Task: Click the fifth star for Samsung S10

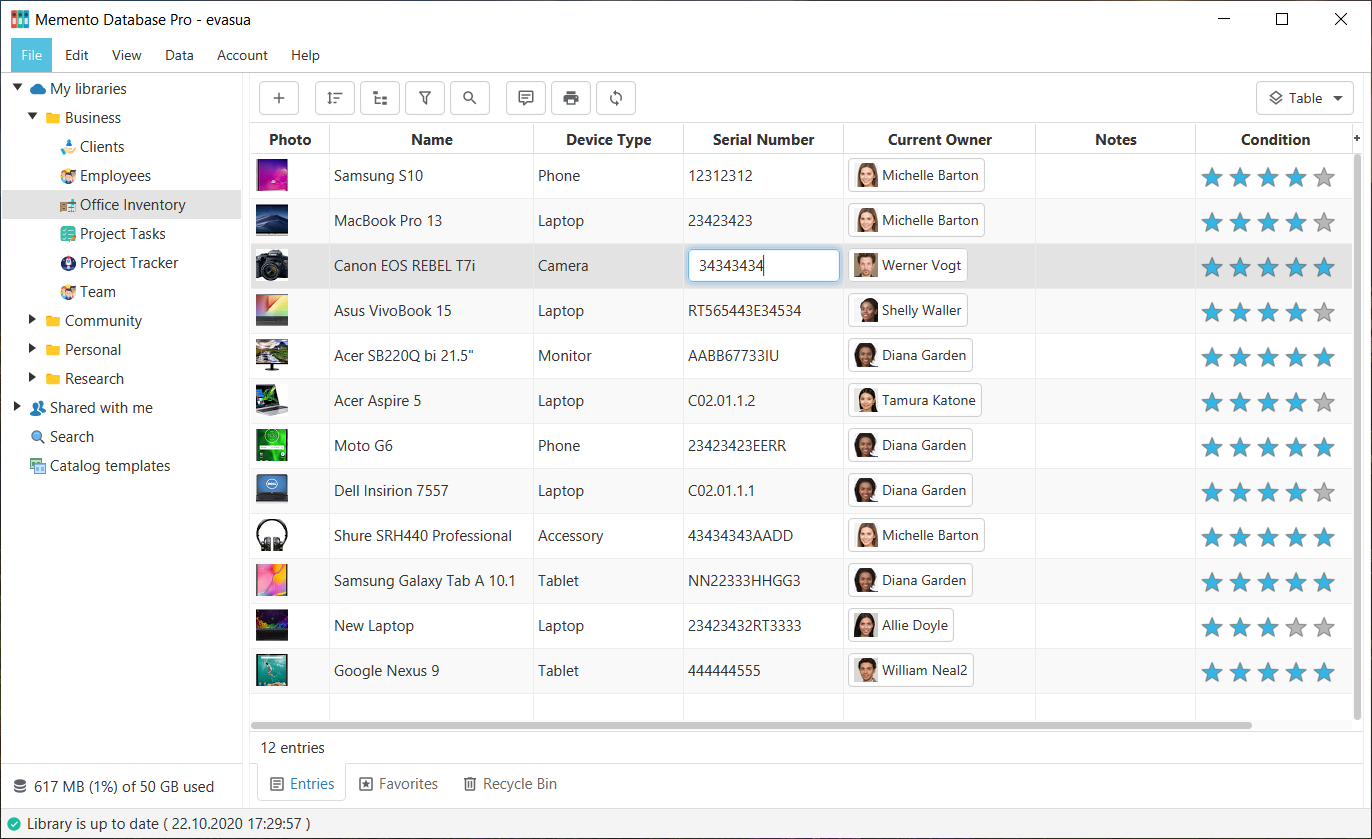Action: (1324, 178)
